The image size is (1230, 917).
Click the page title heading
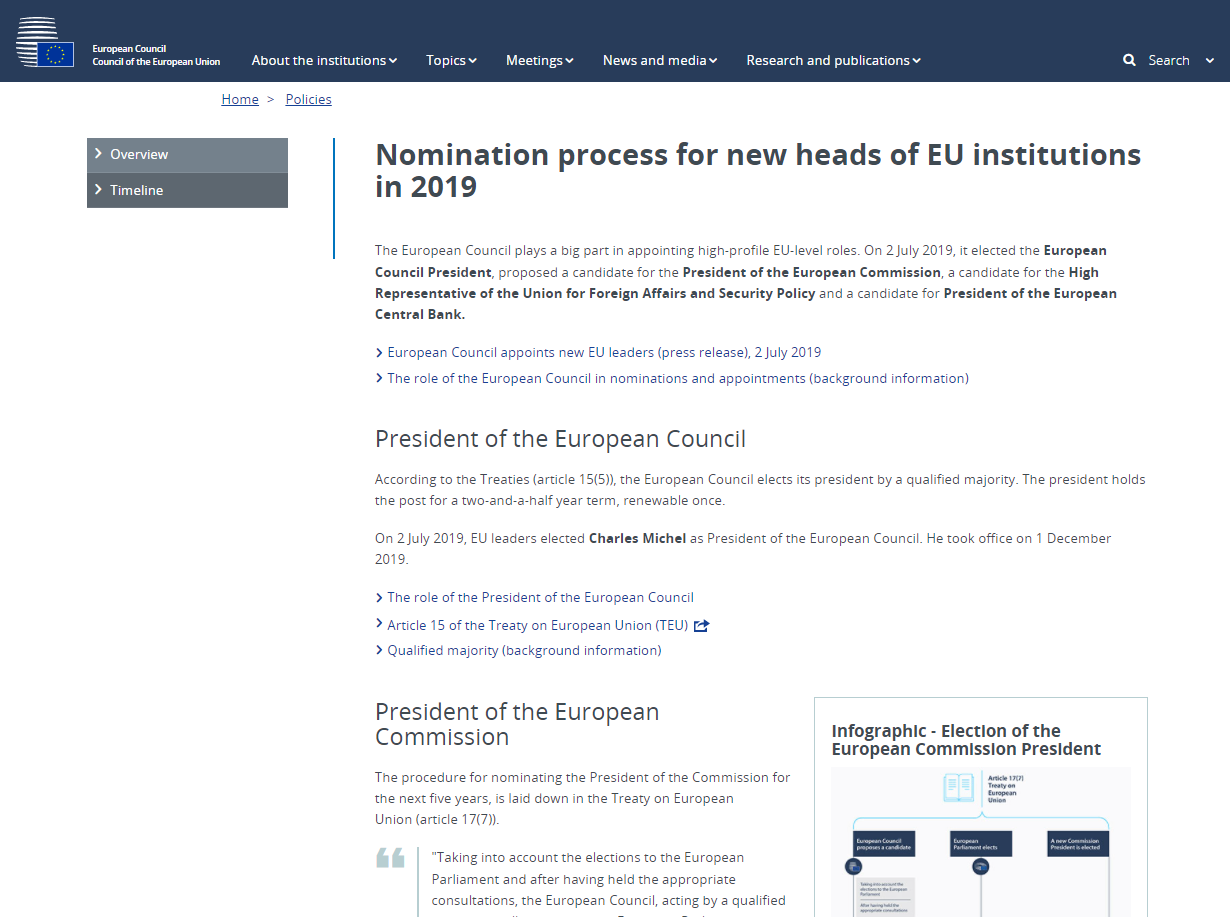tap(758, 170)
